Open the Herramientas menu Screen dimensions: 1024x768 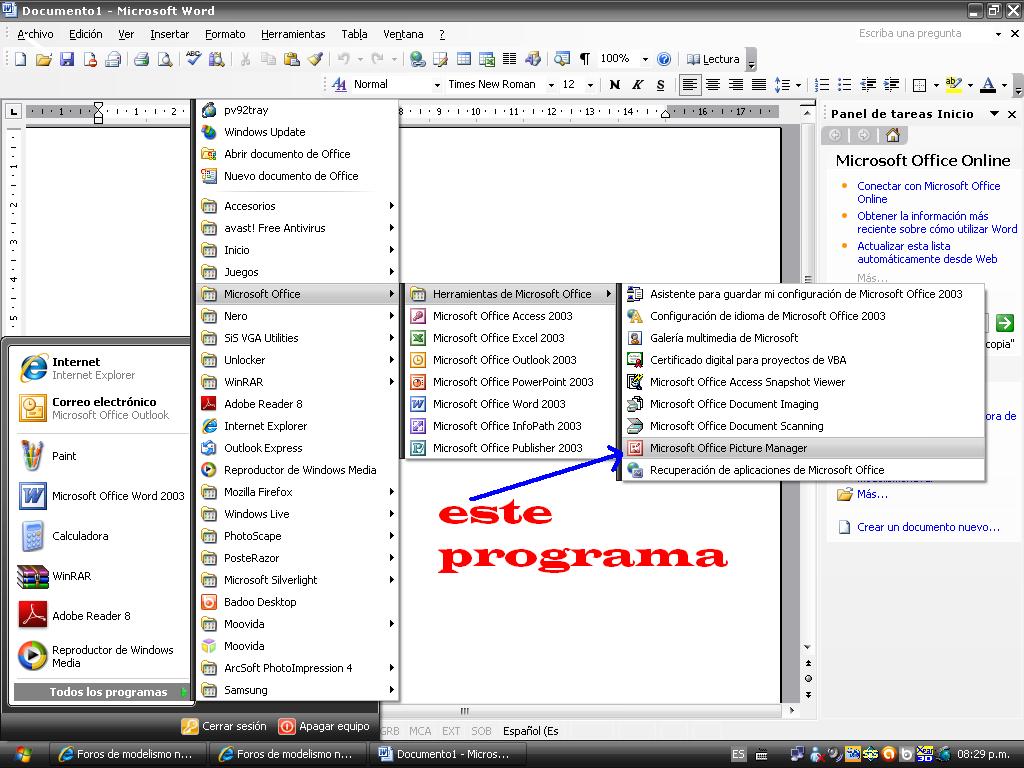[x=293, y=34]
